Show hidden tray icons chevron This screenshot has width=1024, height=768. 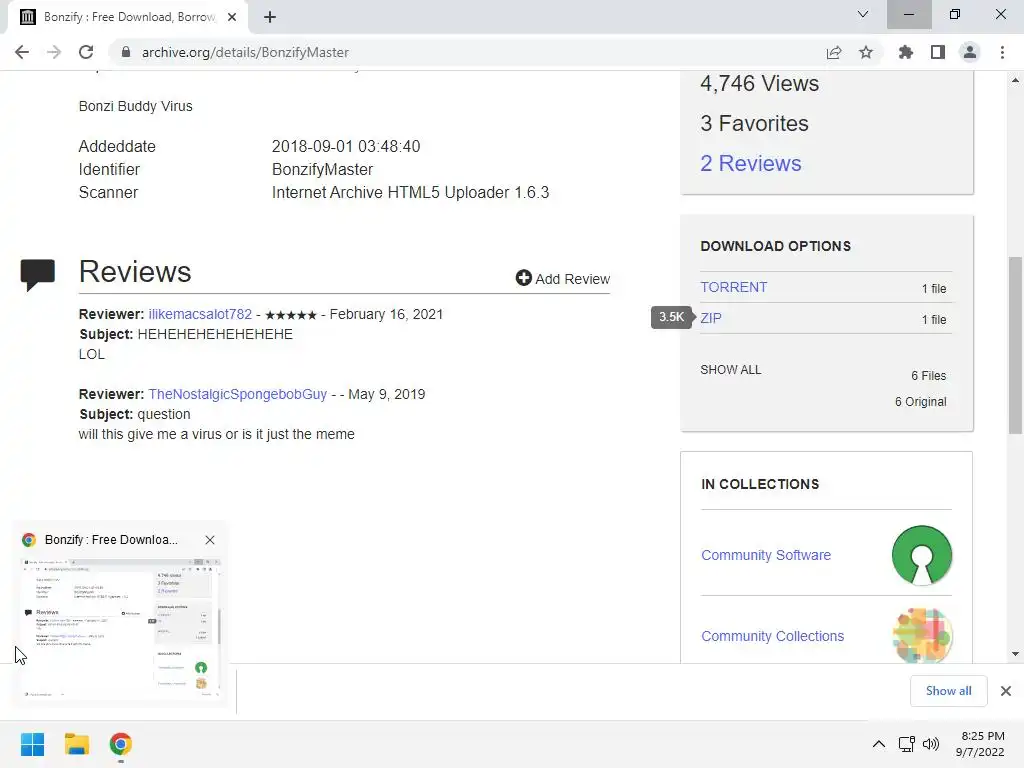click(x=879, y=744)
